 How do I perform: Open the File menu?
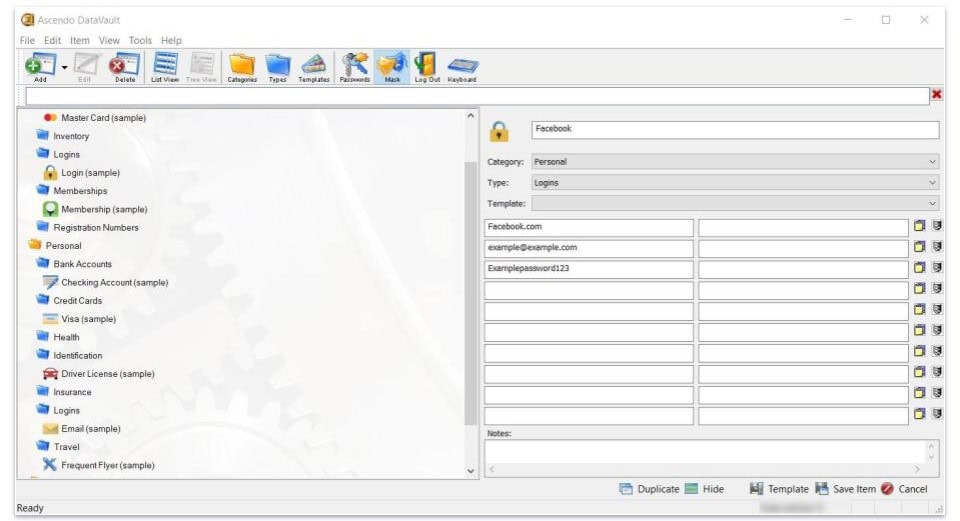point(27,40)
